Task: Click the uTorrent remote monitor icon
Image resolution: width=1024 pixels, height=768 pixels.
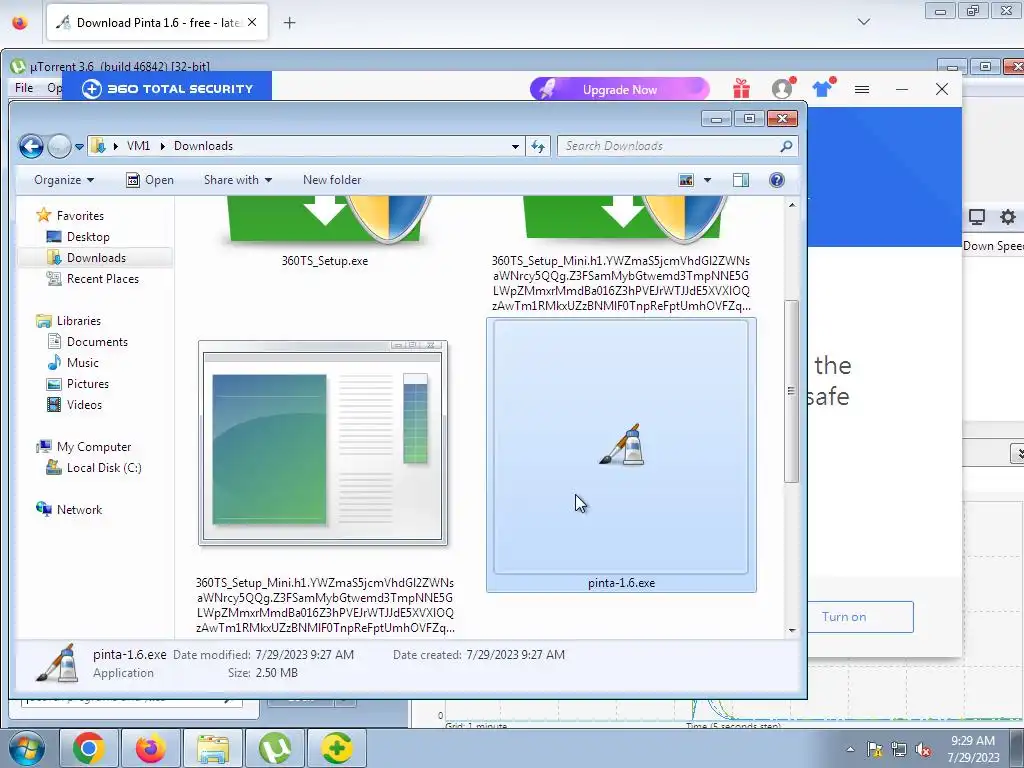Action: click(x=976, y=217)
